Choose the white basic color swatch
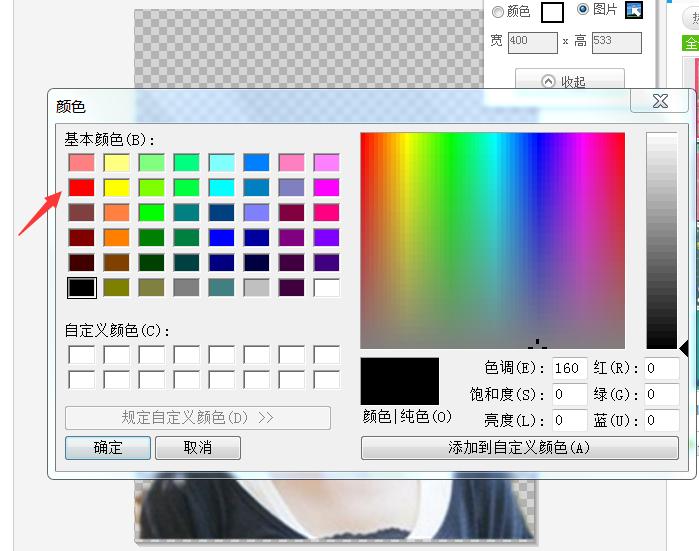 click(326, 288)
